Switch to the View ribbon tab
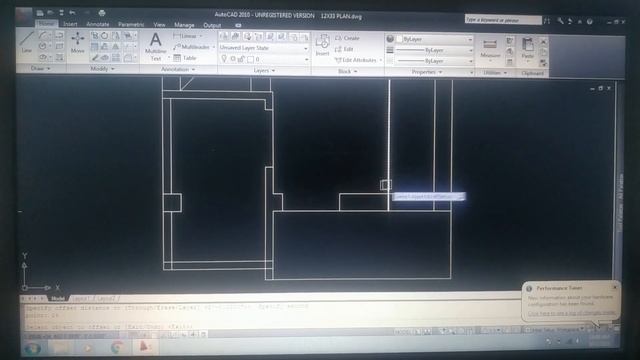 coord(159,25)
